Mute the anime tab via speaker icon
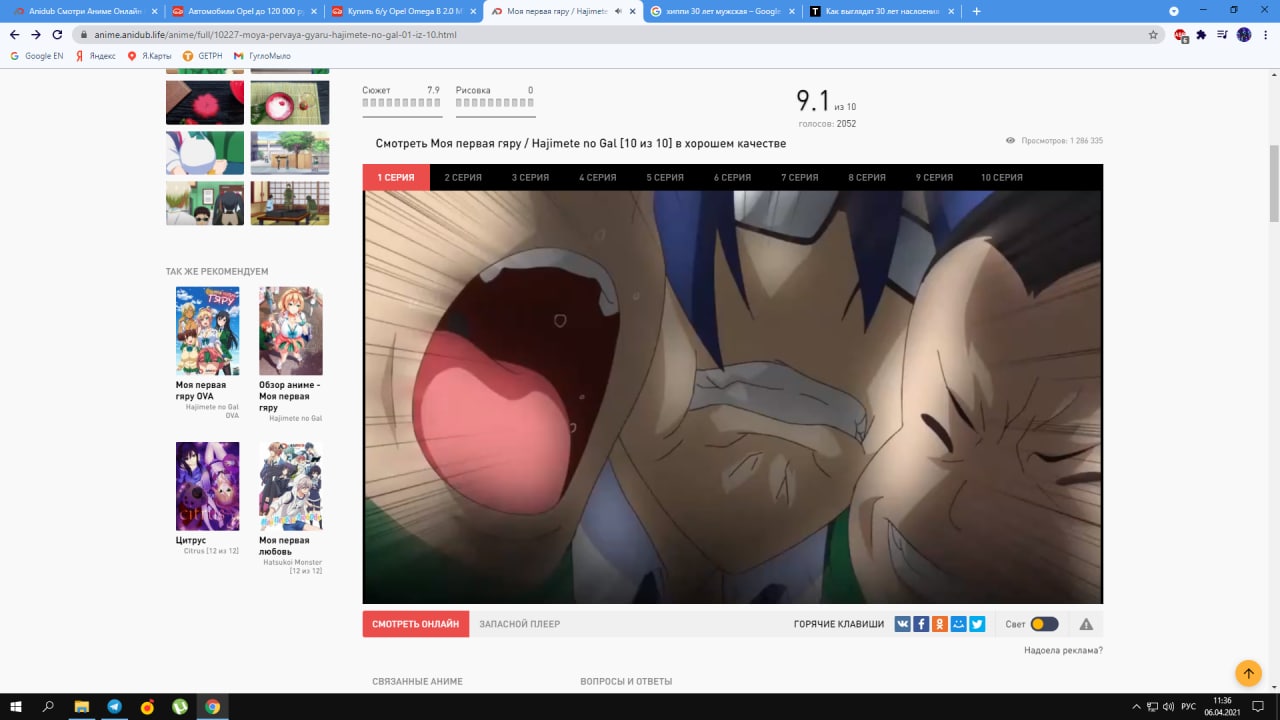This screenshot has height=720, width=1280. (x=617, y=11)
